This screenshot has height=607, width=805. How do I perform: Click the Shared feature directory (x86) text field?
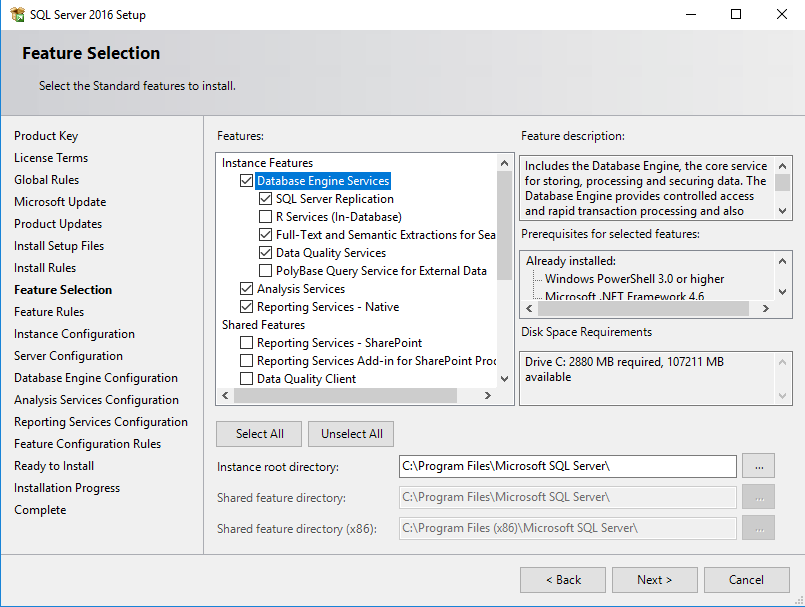(568, 528)
